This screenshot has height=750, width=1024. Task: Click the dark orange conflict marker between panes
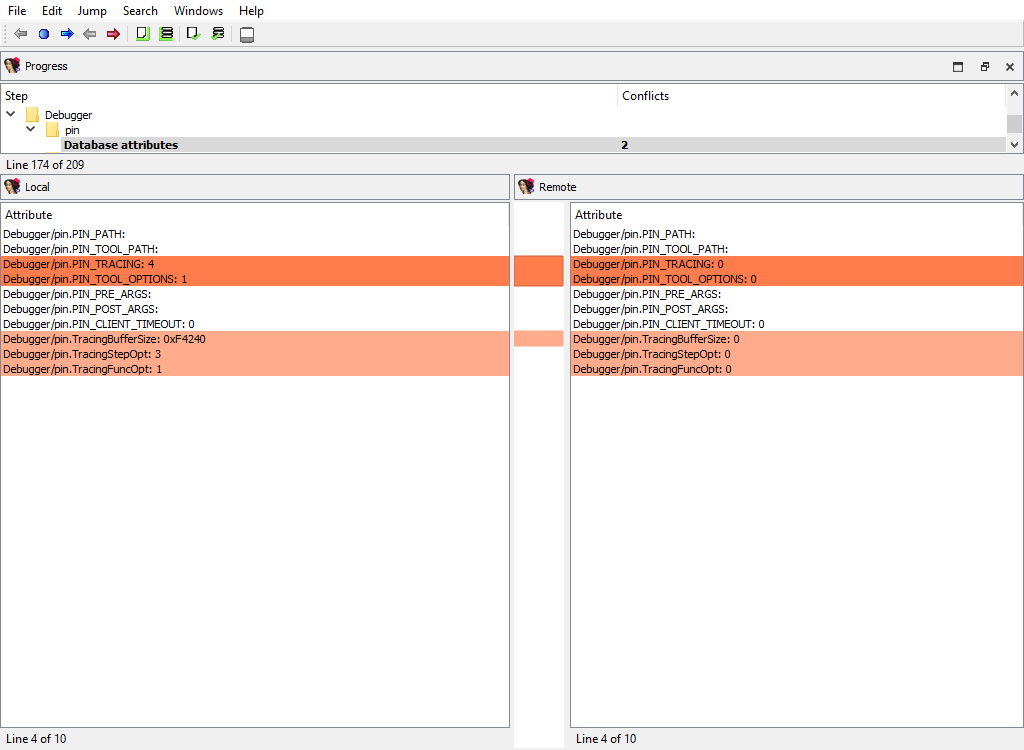[x=538, y=271]
